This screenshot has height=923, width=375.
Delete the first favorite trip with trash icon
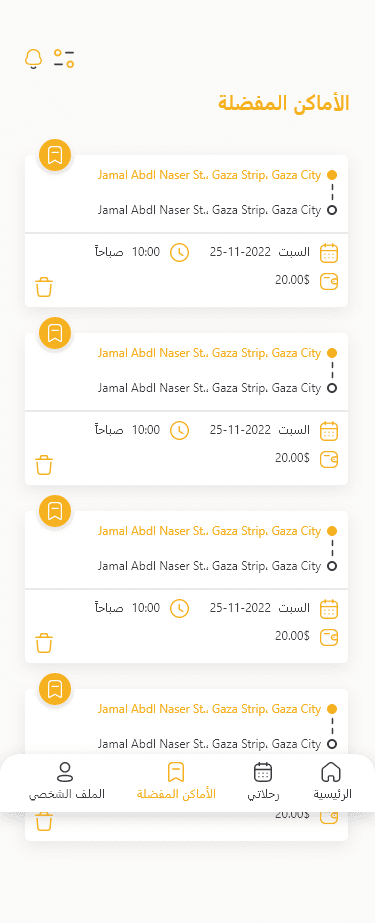point(44,287)
